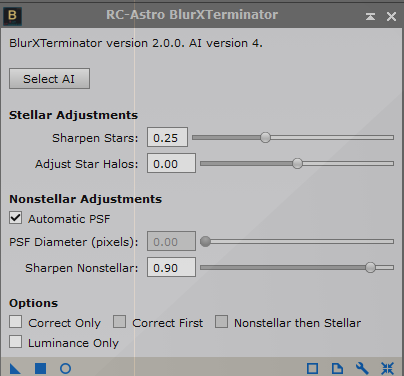Reset settings with the cross arrows icon
Image resolution: width=404 pixels, height=376 pixels.
tap(387, 369)
